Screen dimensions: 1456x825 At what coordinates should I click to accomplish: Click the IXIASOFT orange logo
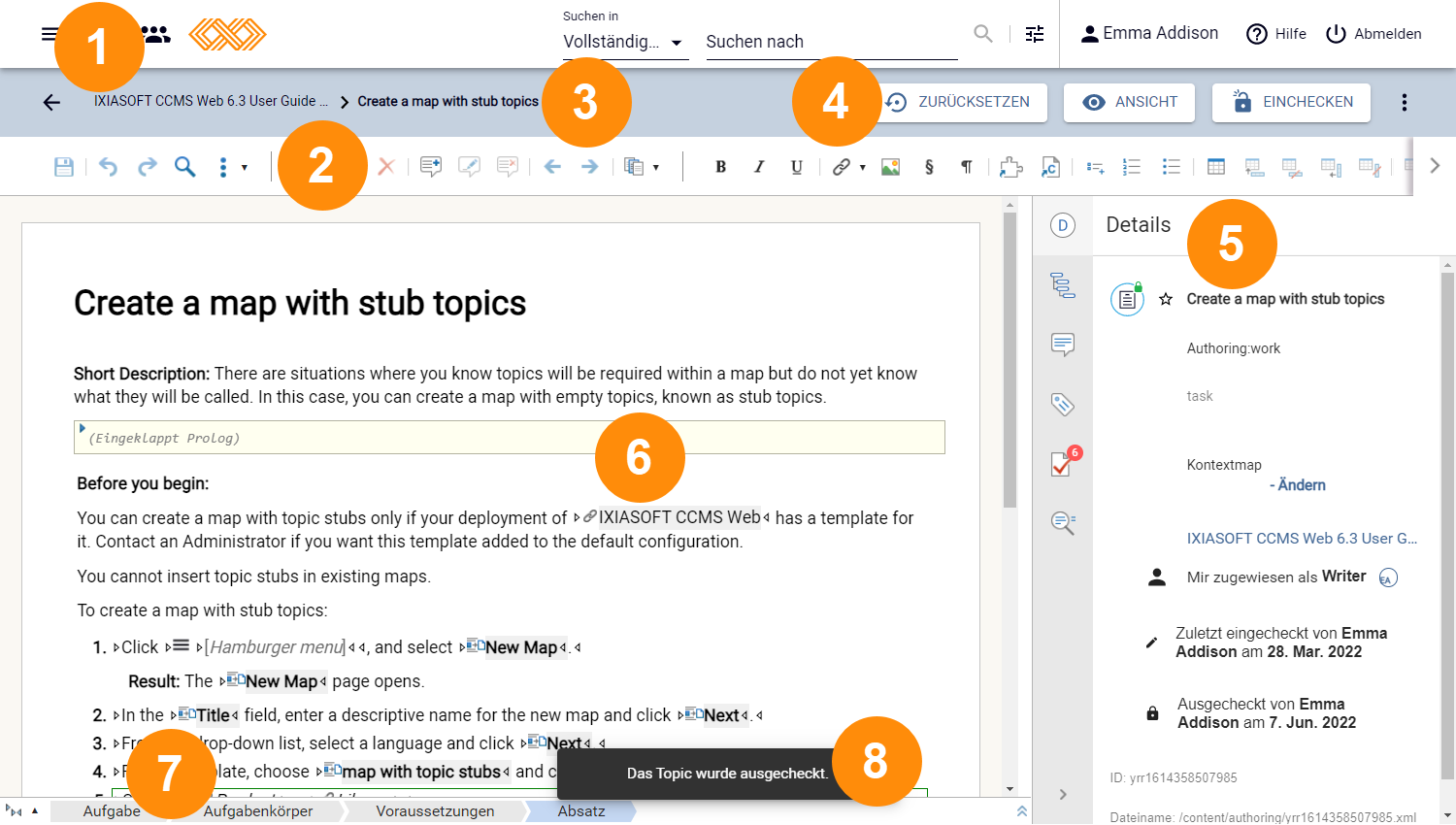[227, 34]
